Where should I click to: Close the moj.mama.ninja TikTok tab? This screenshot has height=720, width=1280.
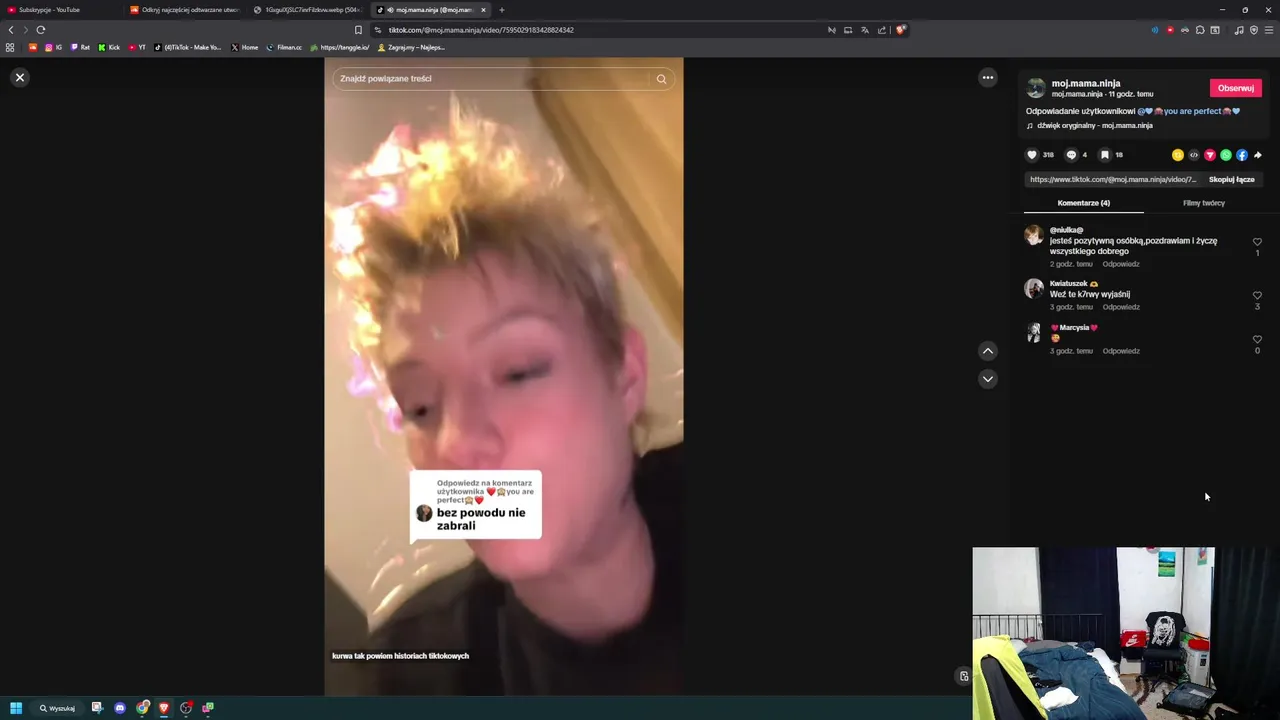click(483, 10)
